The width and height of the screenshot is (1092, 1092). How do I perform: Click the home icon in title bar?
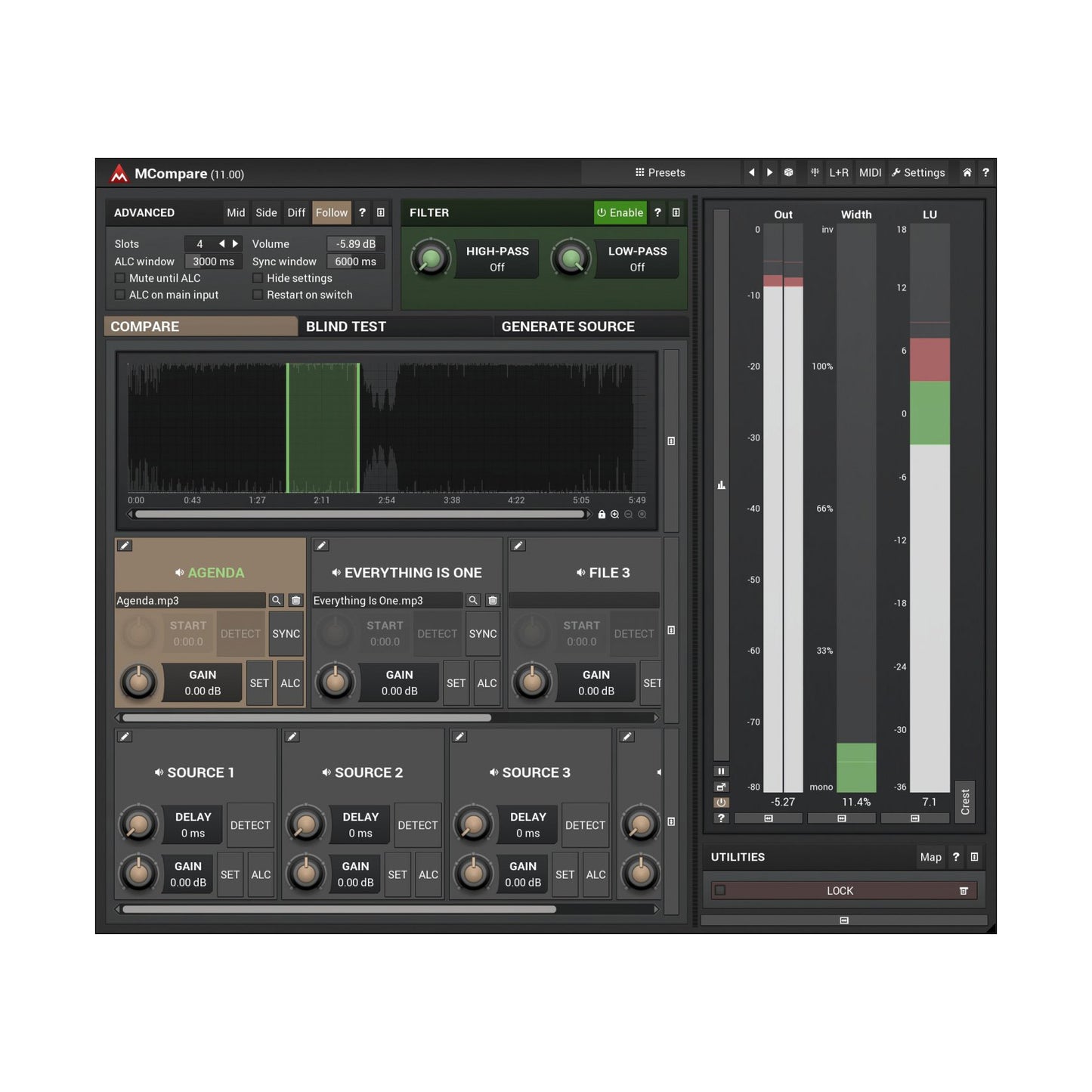pos(967,172)
